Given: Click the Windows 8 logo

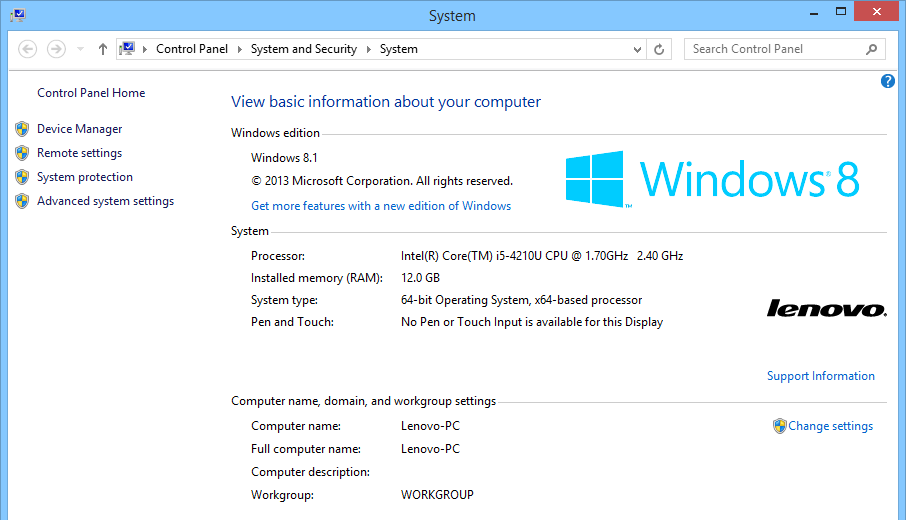Looking at the screenshot, I should pyautogui.click(x=712, y=179).
